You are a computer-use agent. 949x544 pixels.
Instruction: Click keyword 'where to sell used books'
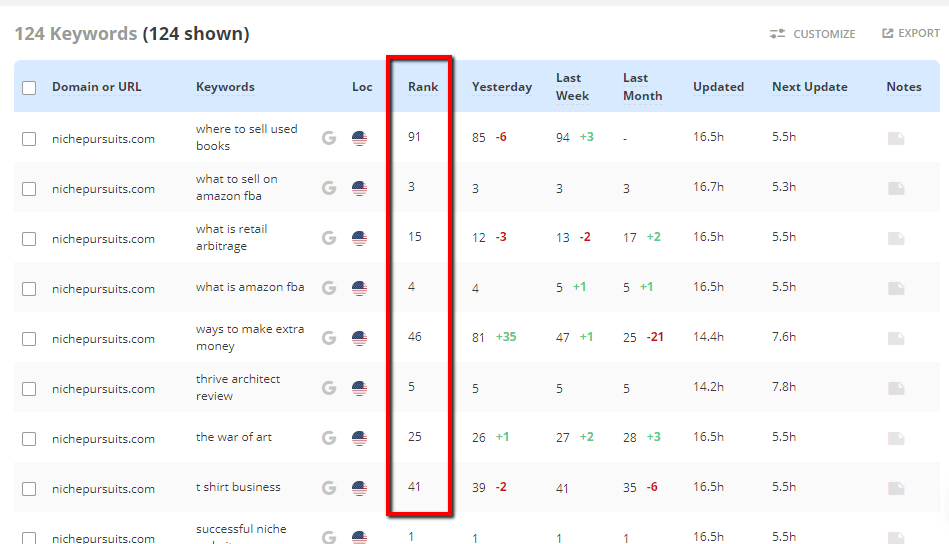[246, 137]
